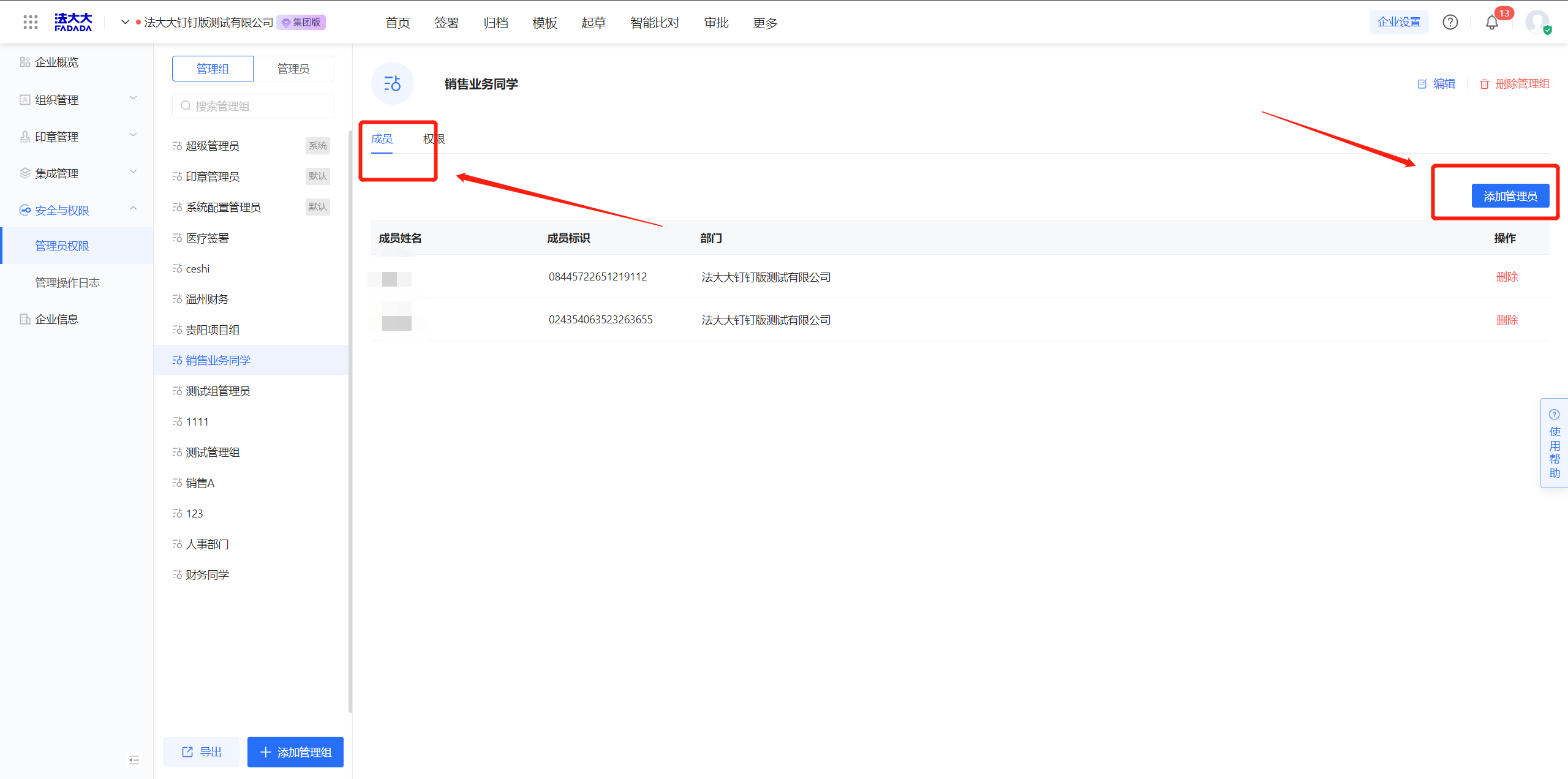
Task: Click the 导出 export button
Action: coord(202,752)
